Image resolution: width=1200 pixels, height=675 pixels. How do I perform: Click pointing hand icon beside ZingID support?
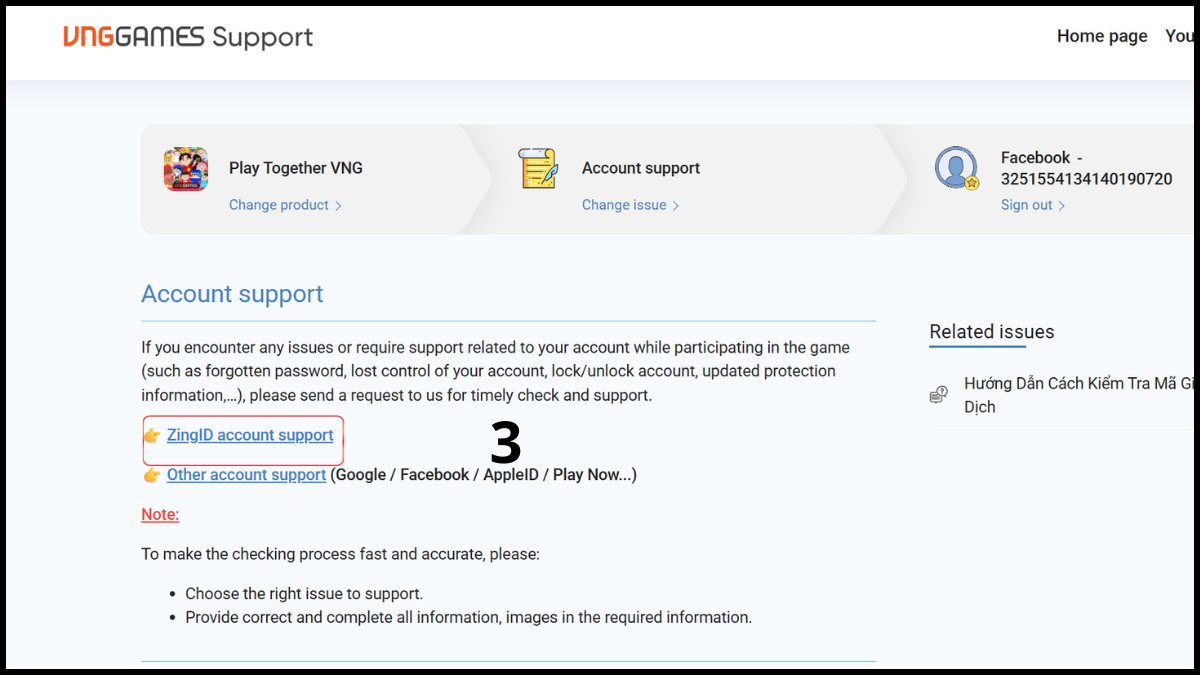pos(152,436)
